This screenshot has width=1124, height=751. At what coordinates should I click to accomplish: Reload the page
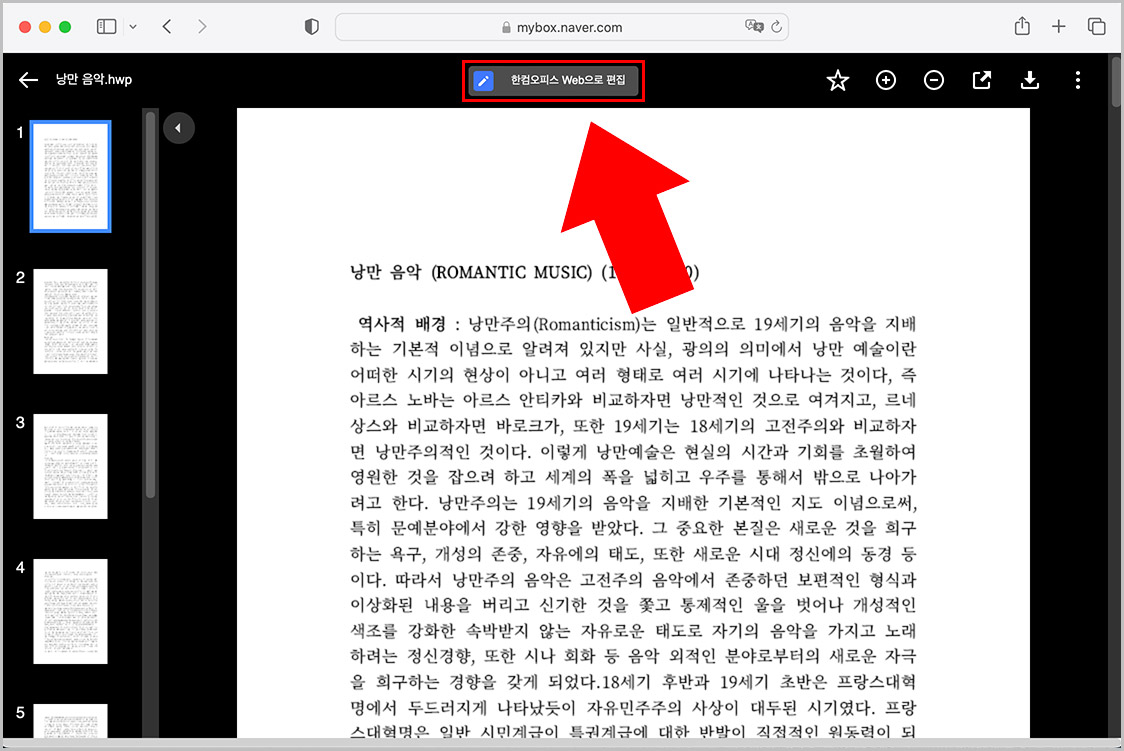pos(776,27)
